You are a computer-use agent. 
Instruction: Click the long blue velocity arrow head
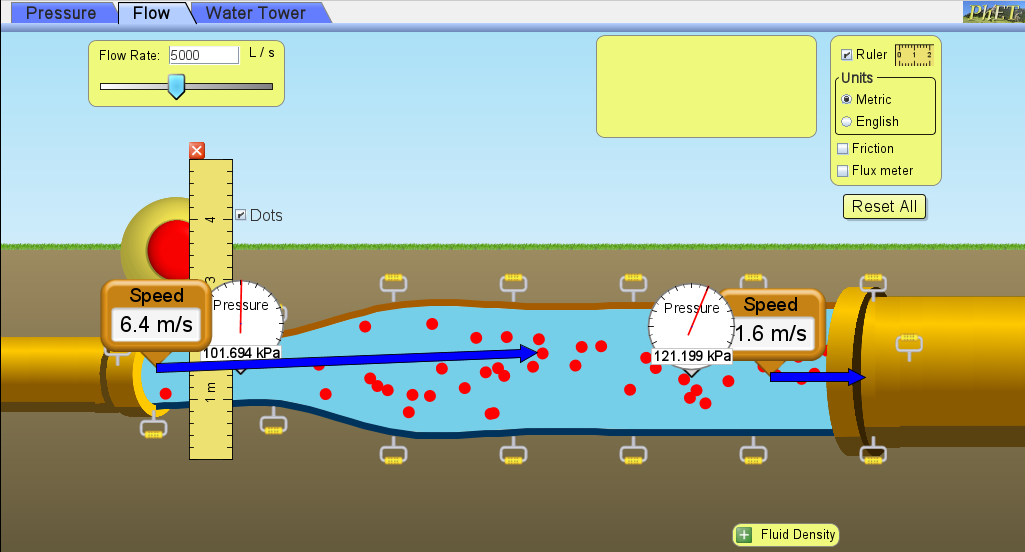[529, 354]
